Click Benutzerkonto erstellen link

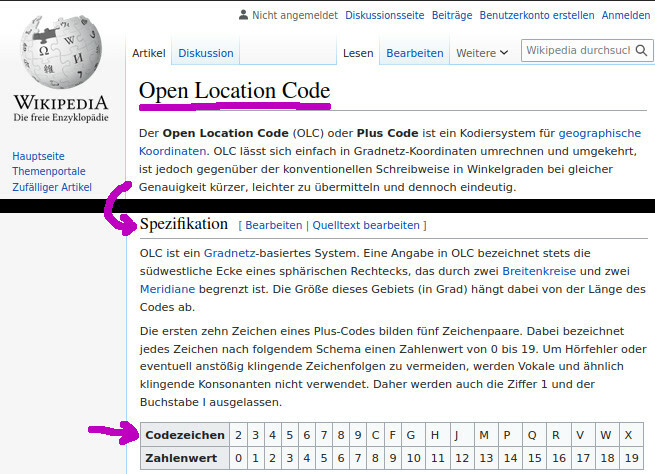(x=536, y=15)
